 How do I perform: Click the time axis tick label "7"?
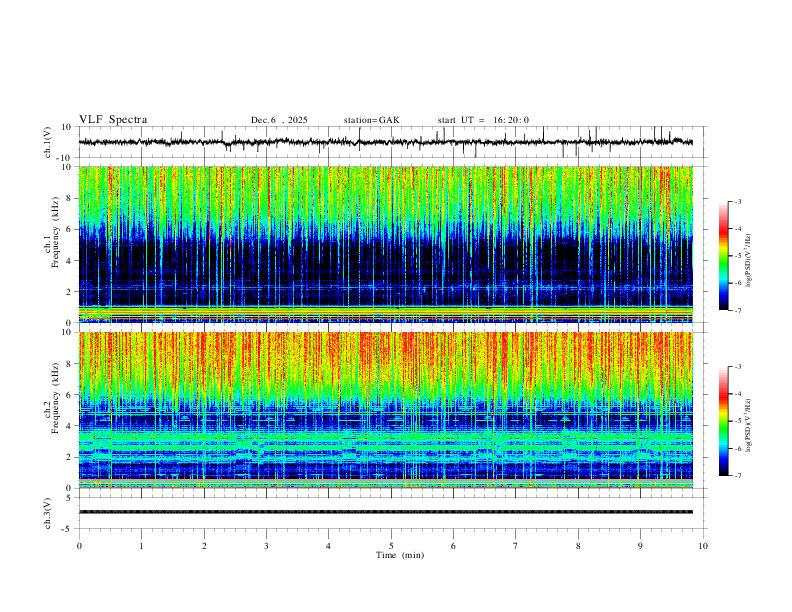tap(516, 546)
